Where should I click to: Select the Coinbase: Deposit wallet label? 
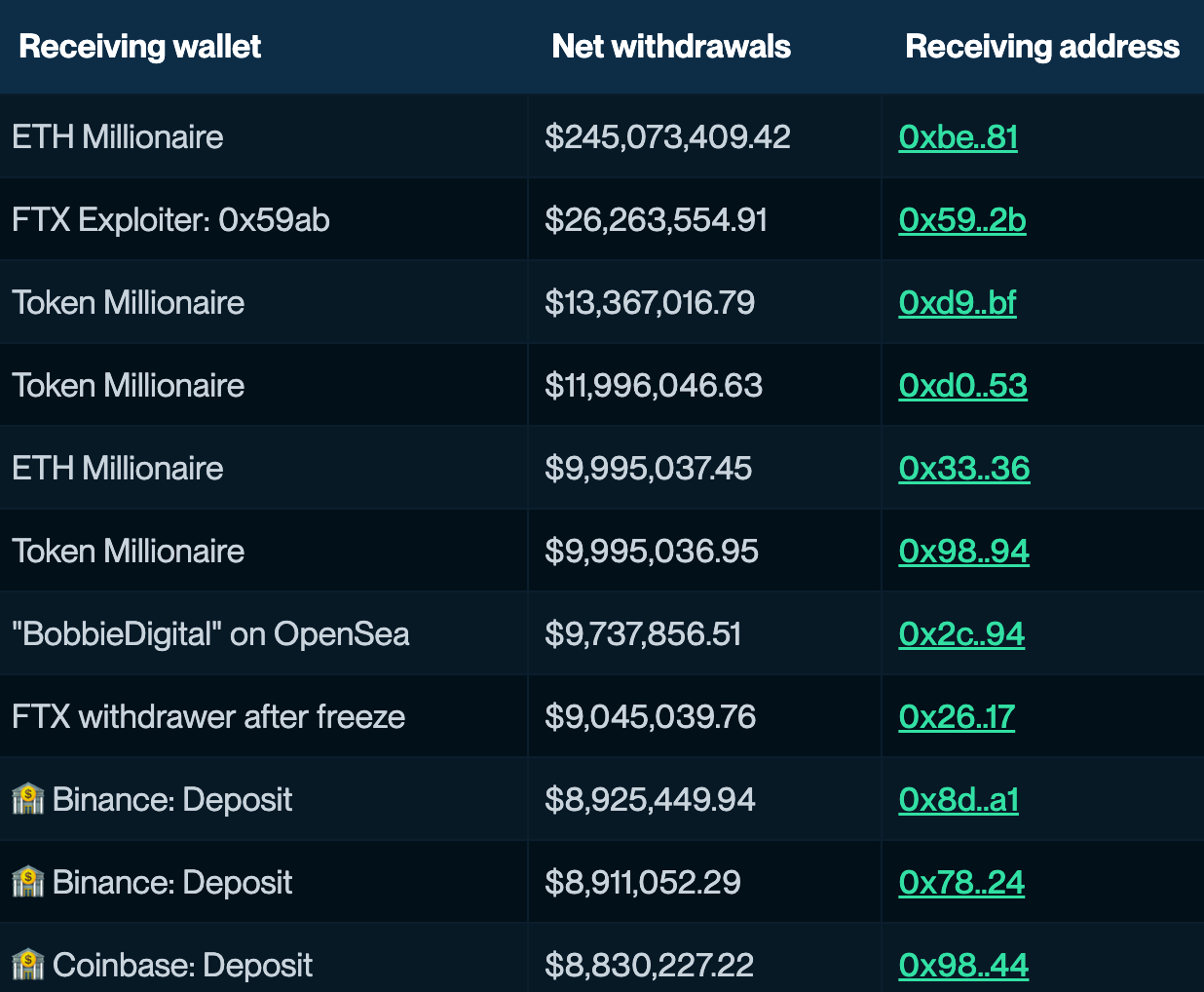(183, 966)
